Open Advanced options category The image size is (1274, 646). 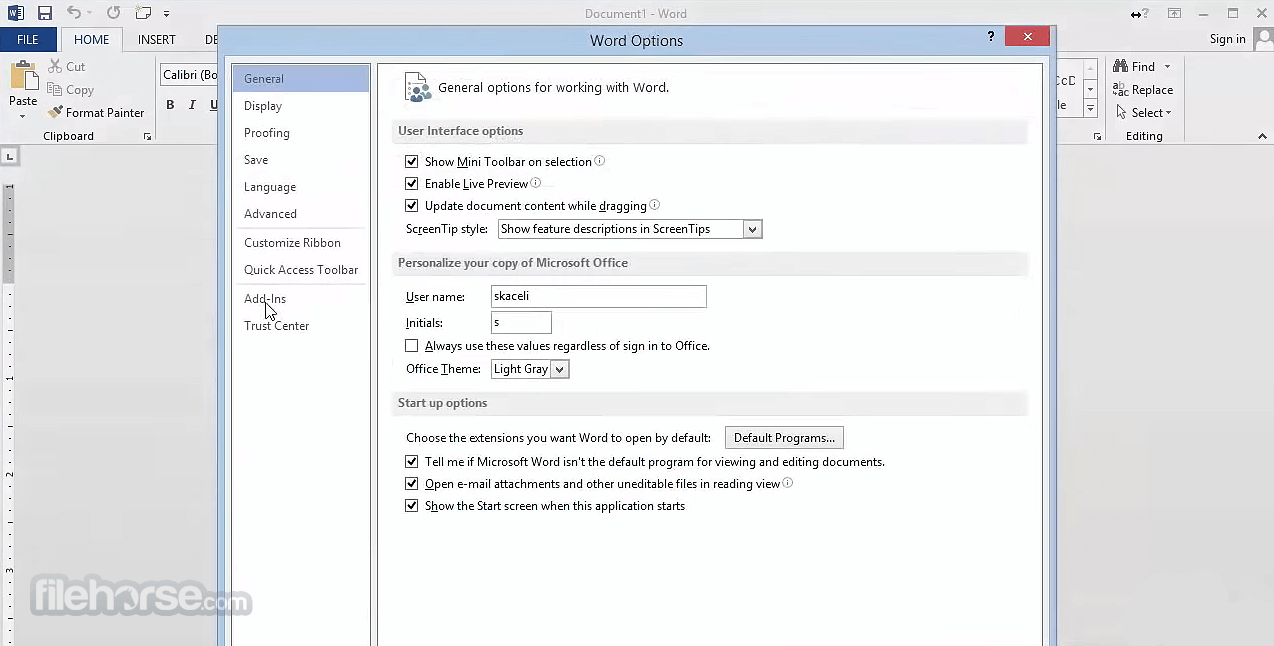click(300, 214)
